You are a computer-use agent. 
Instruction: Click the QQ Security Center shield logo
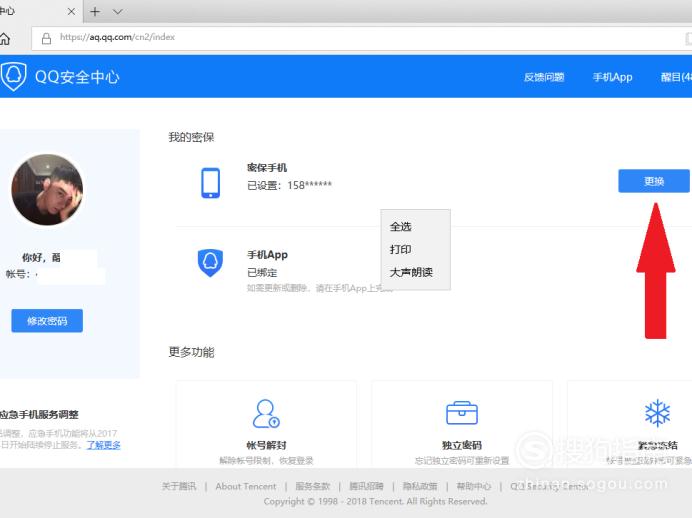14,76
